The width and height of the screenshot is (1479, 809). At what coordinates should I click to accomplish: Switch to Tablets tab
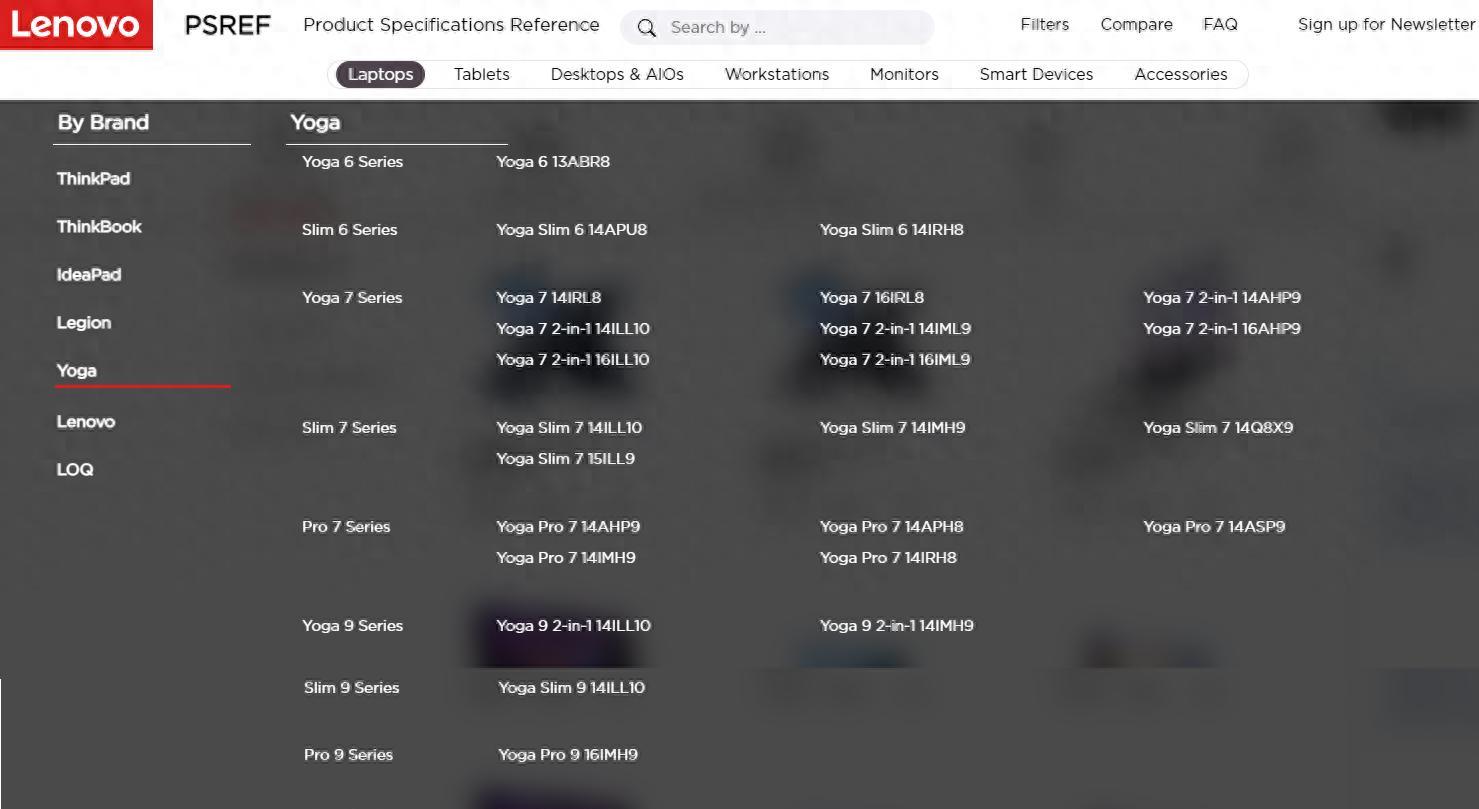(482, 74)
